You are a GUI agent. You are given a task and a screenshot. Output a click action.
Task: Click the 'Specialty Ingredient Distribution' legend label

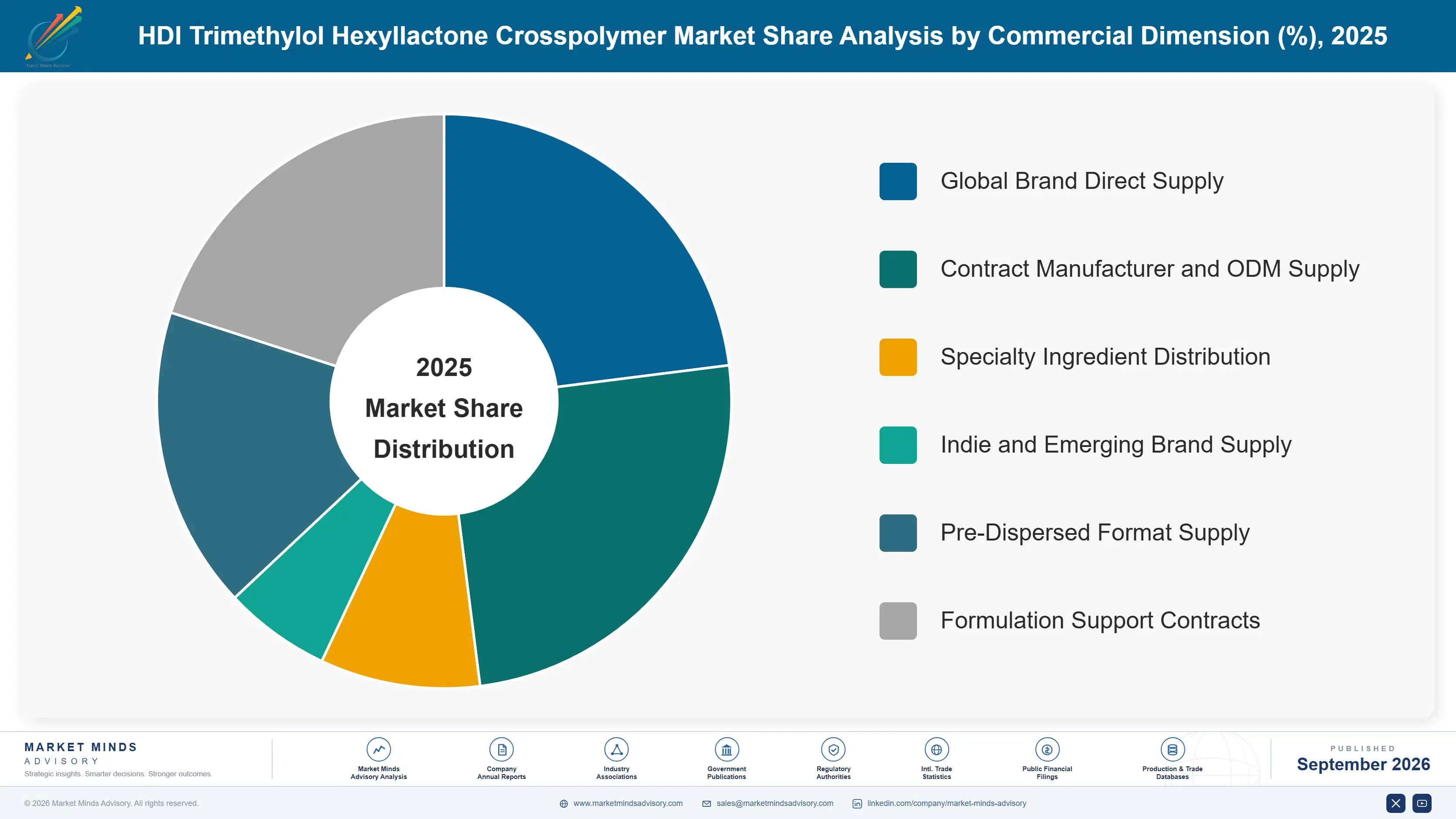pyautogui.click(x=1105, y=357)
